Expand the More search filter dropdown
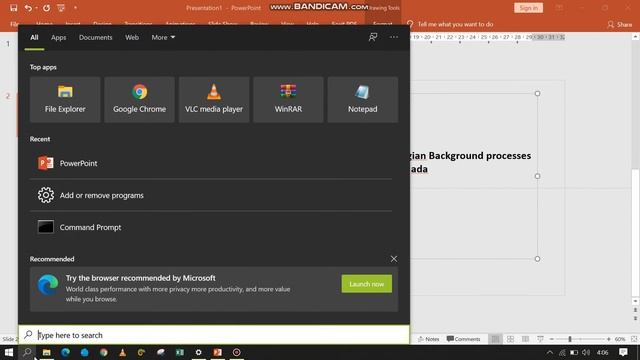 coord(163,37)
